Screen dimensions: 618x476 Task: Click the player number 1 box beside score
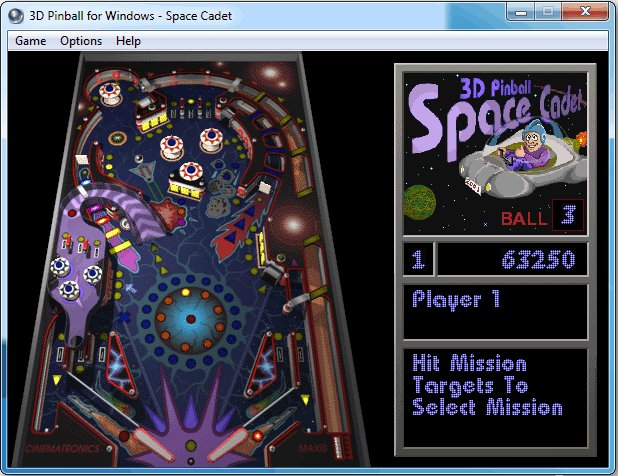tap(418, 260)
